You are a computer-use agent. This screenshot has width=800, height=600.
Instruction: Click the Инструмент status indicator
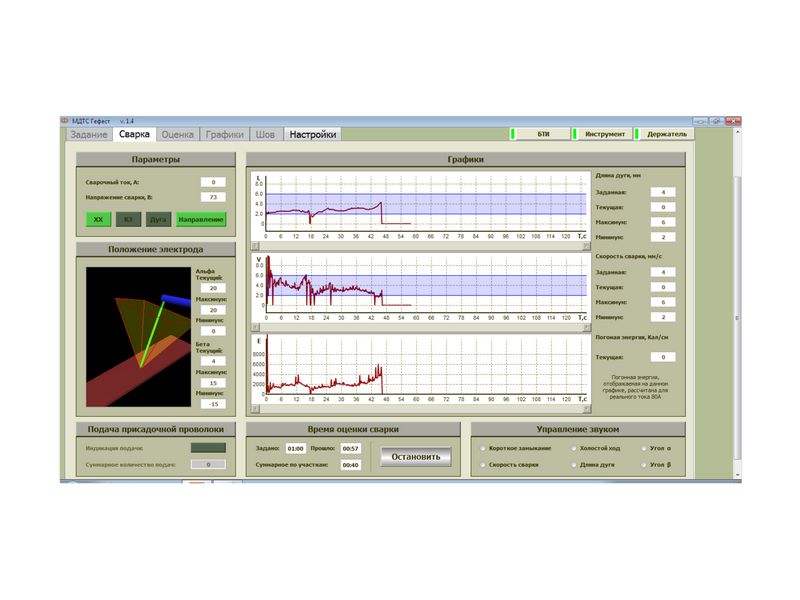605,134
